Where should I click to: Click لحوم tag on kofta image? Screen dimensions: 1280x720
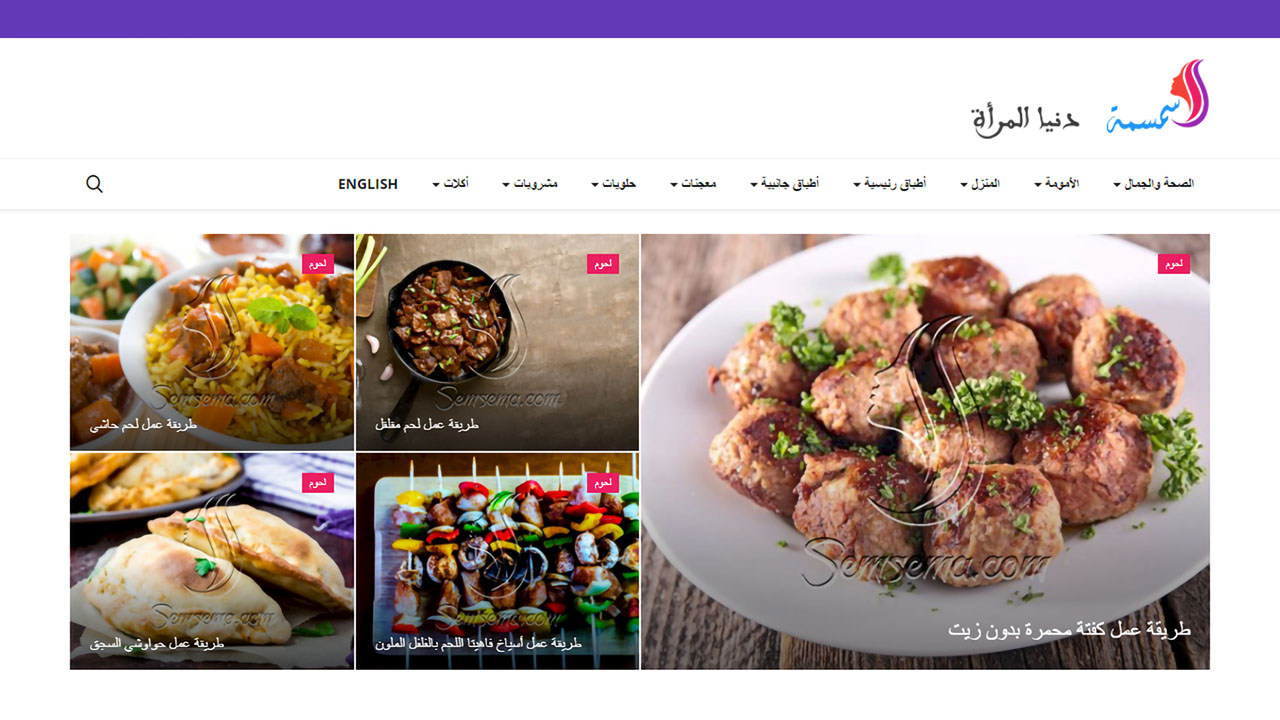[1174, 264]
